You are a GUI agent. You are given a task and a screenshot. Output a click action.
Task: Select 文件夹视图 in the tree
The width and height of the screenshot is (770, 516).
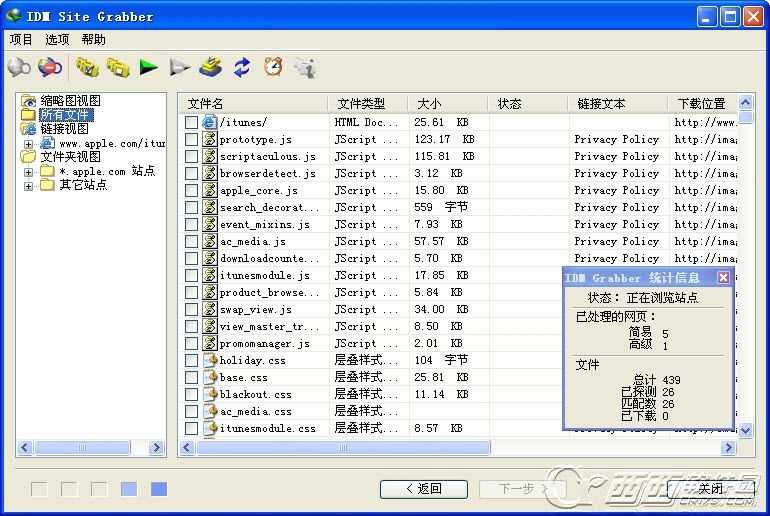[x=70, y=157]
